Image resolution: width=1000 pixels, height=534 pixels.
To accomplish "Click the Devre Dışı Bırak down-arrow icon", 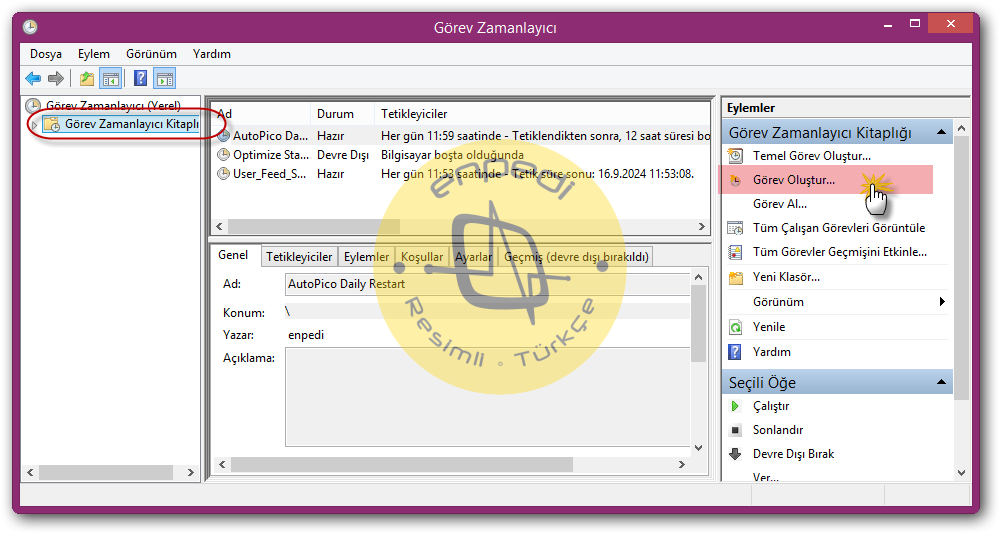I will tap(735, 454).
